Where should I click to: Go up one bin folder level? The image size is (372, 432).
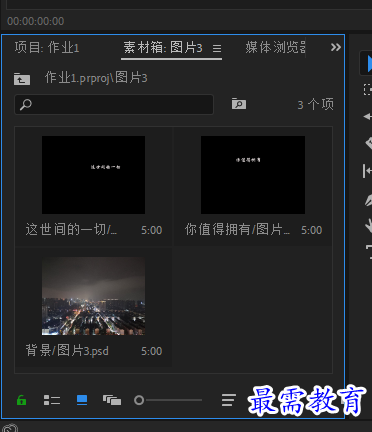[x=22, y=79]
